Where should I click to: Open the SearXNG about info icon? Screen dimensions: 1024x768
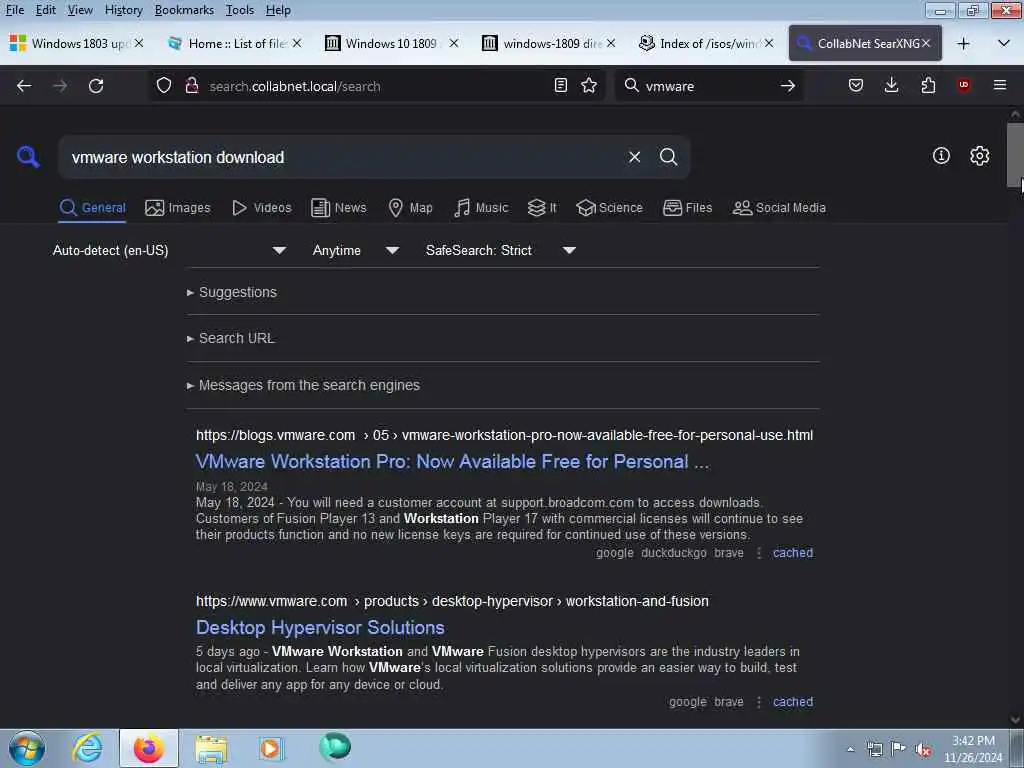point(941,155)
